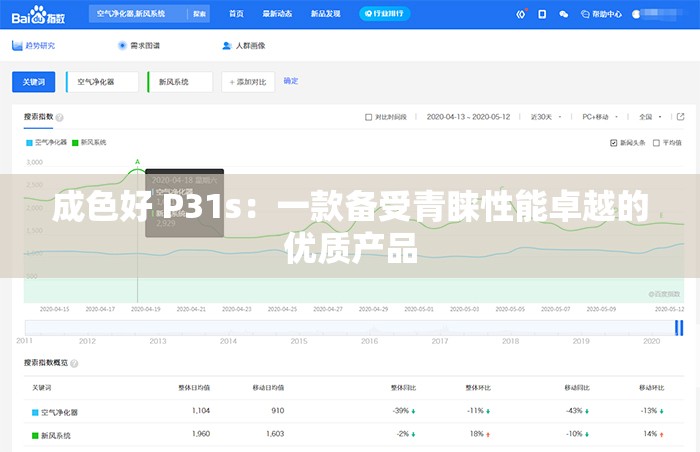Click the Baidu Index logo
This screenshot has height=452, width=700.
(38, 15)
